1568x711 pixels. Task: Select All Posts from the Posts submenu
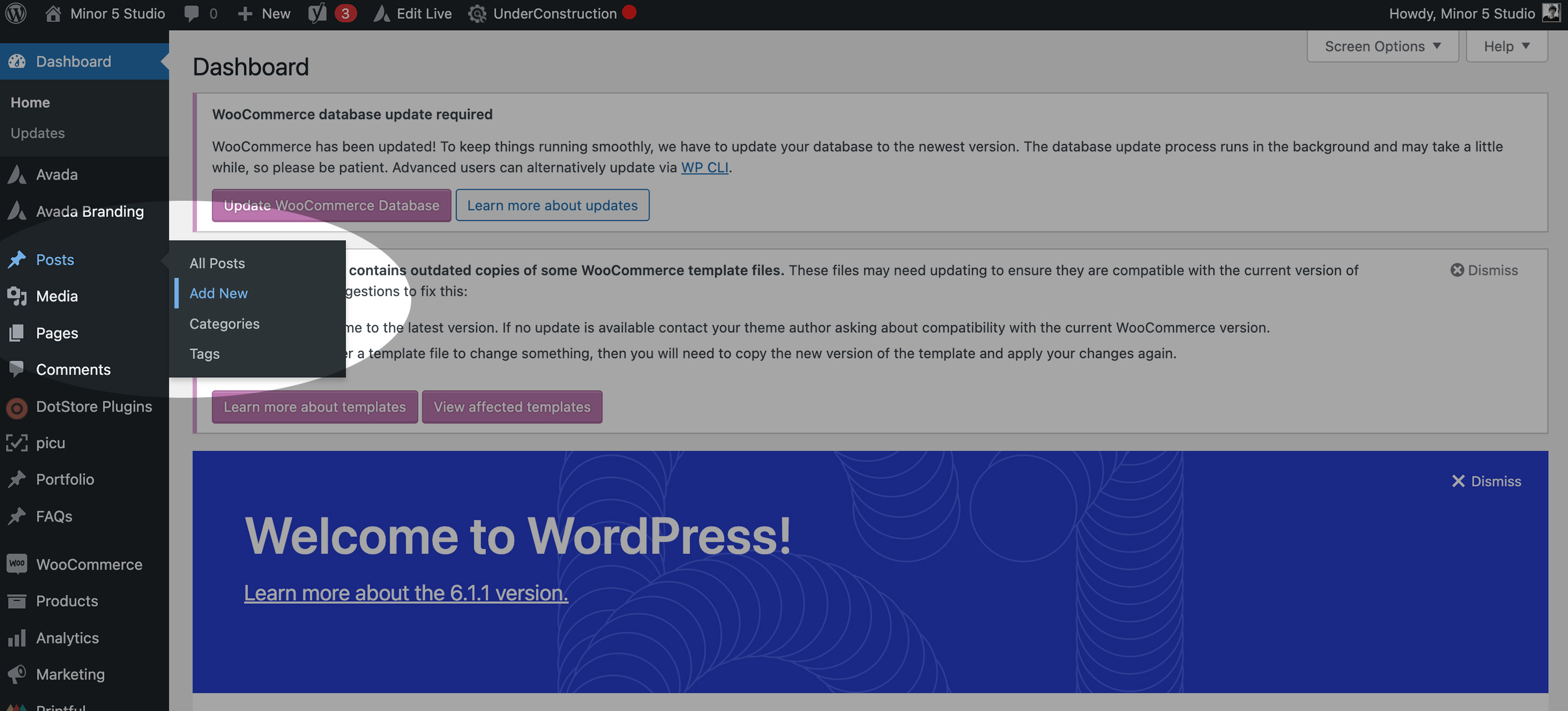coord(217,263)
